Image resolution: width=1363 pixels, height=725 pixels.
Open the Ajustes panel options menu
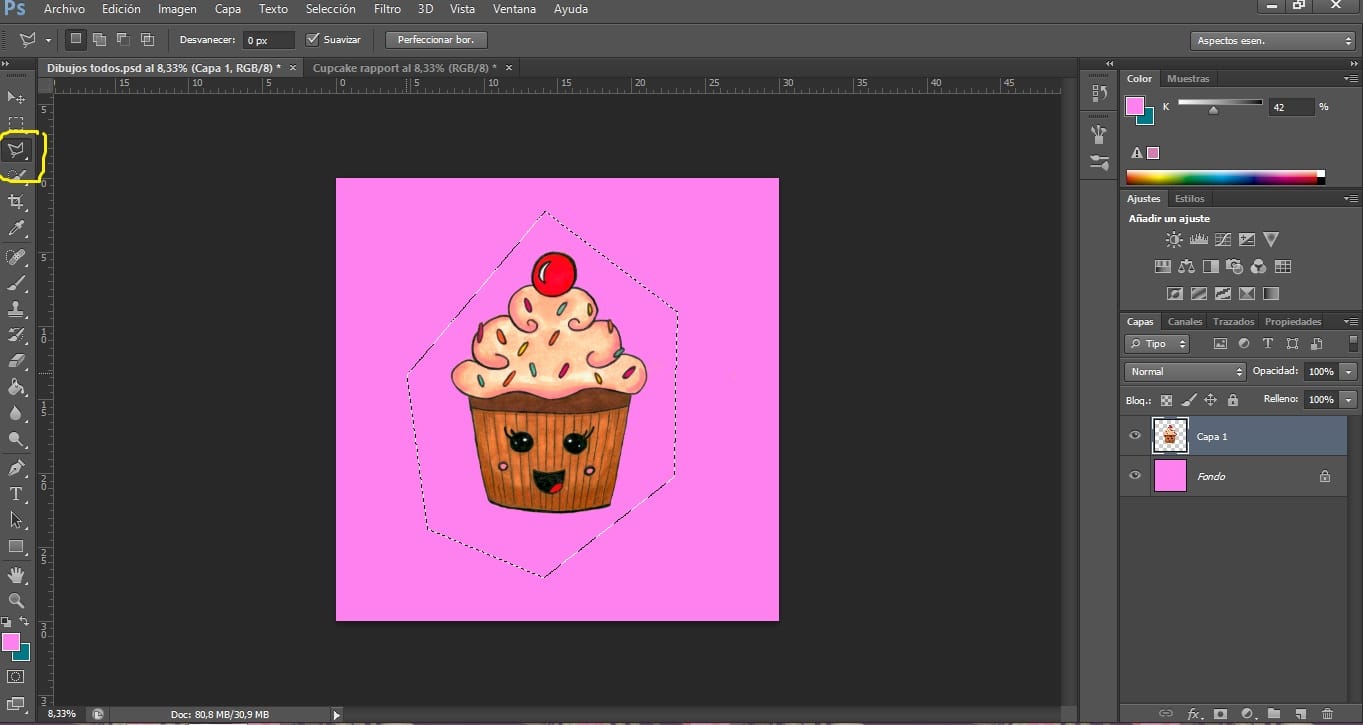pyautogui.click(x=1350, y=198)
